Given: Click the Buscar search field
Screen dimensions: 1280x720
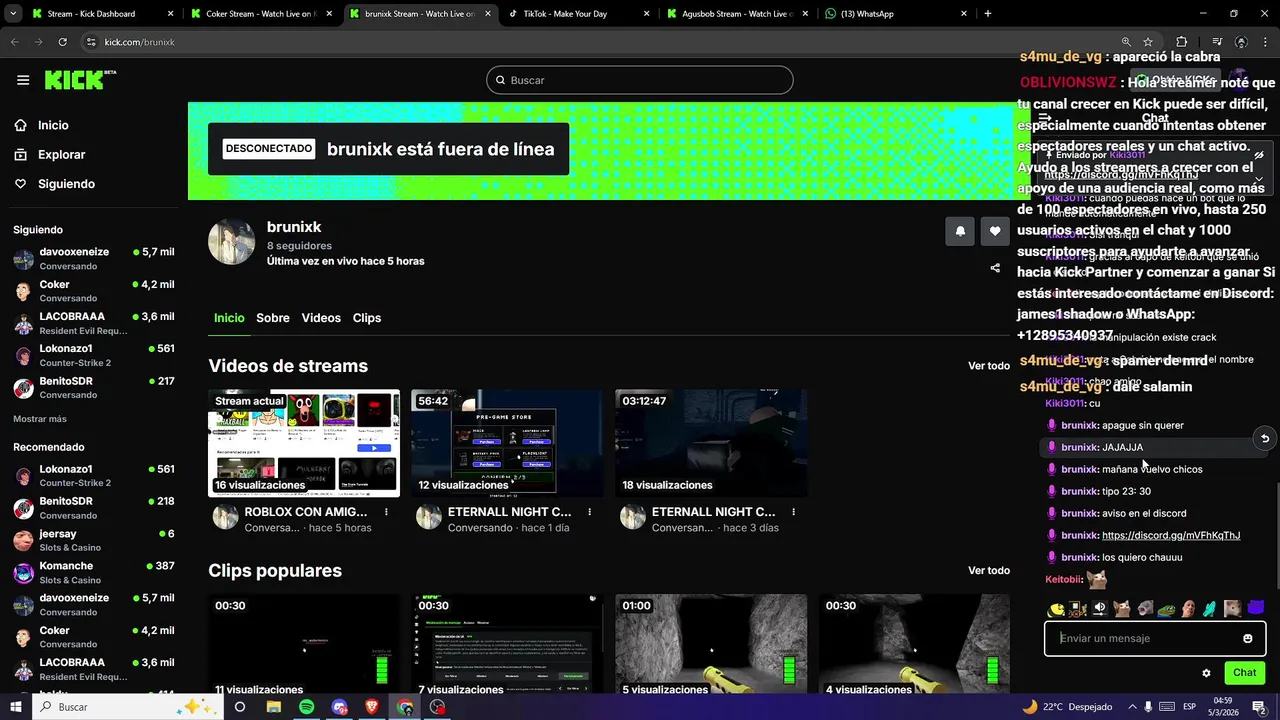Looking at the screenshot, I should click(x=640, y=80).
